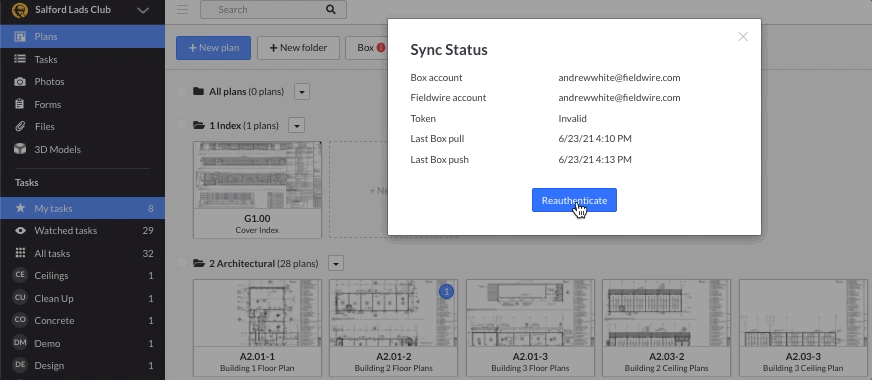Click the 3D Models cube icon
Image resolution: width=872 pixels, height=380 pixels.
(x=20, y=149)
